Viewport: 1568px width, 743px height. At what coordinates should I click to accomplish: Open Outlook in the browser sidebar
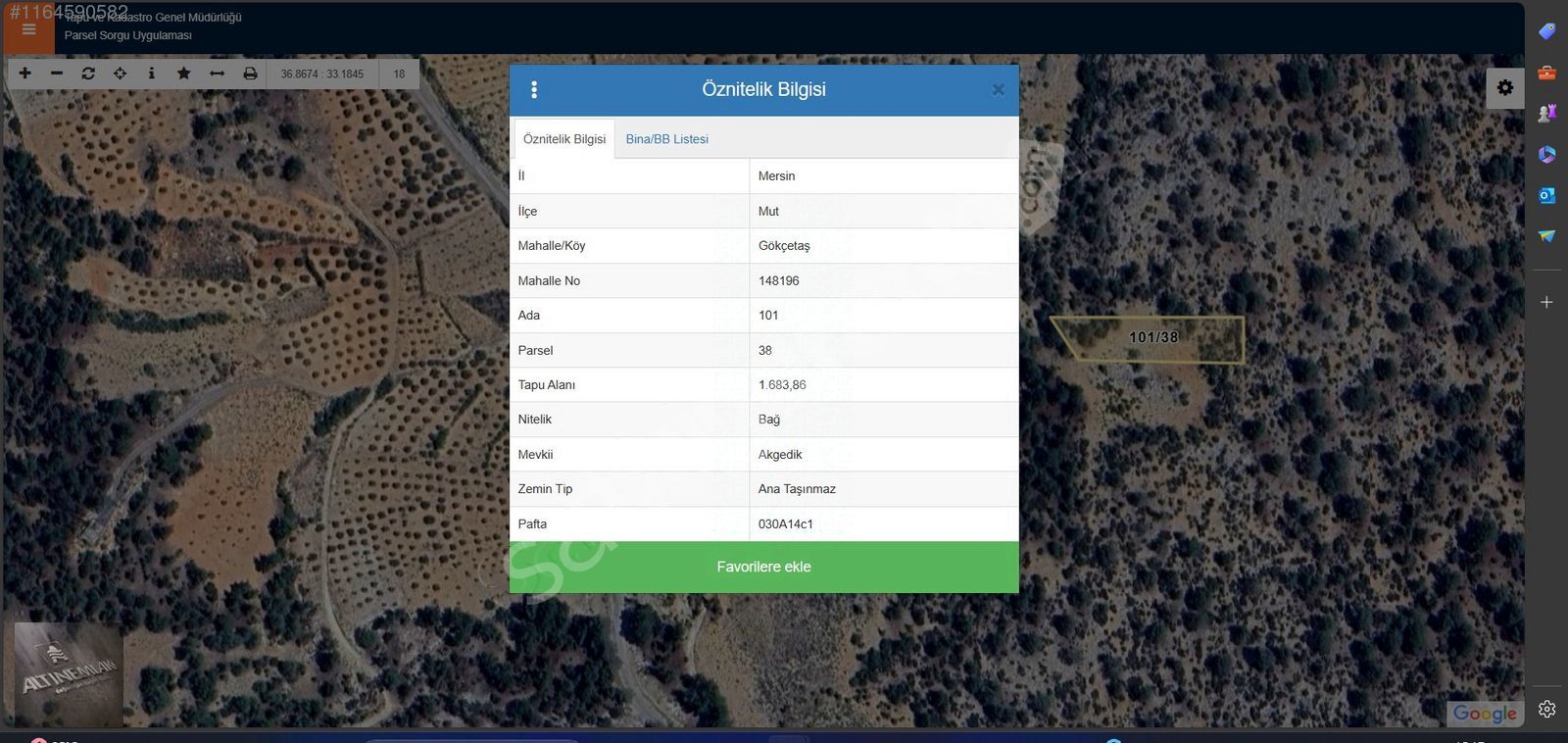pyautogui.click(x=1546, y=195)
